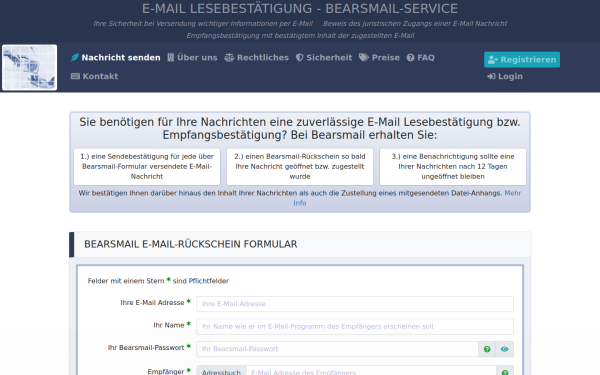600x375 pixels.
Task: Click the sign-in arrow icon beside Login
Action: pos(491,76)
